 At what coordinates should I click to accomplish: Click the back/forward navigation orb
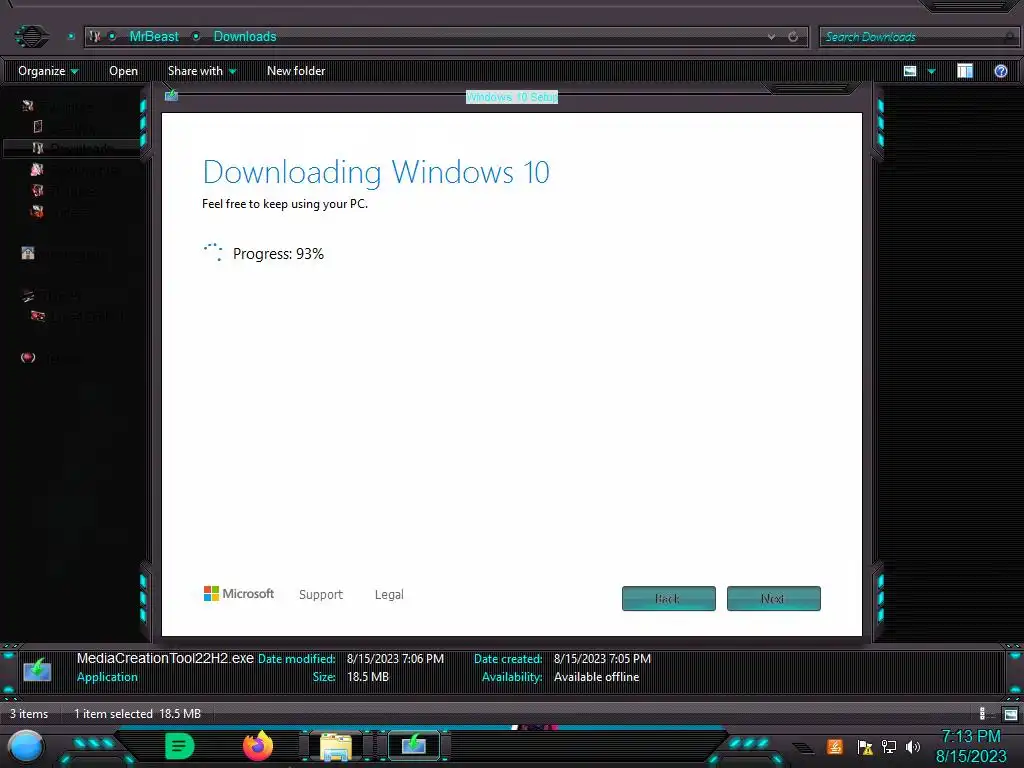coord(31,36)
